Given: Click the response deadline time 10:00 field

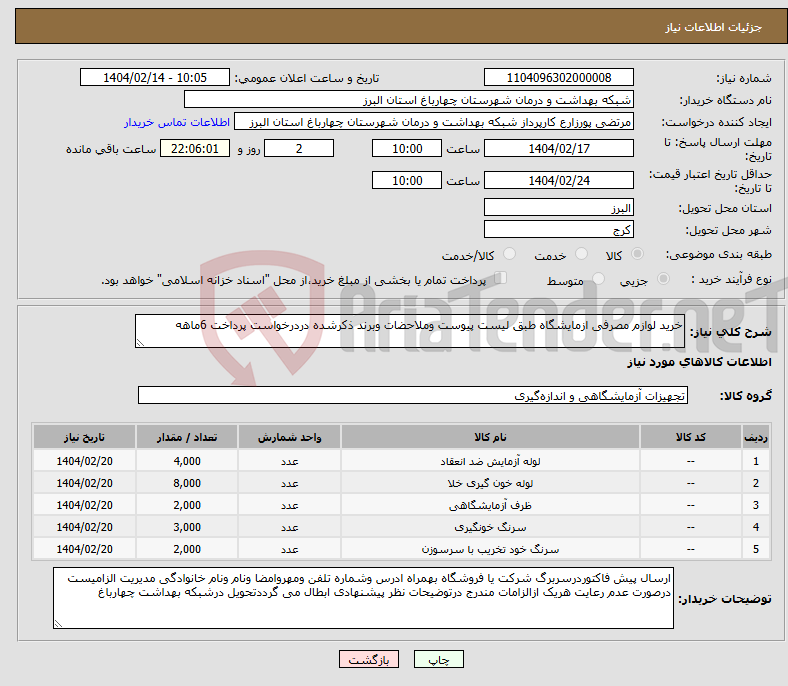Looking at the screenshot, I should [x=407, y=148].
